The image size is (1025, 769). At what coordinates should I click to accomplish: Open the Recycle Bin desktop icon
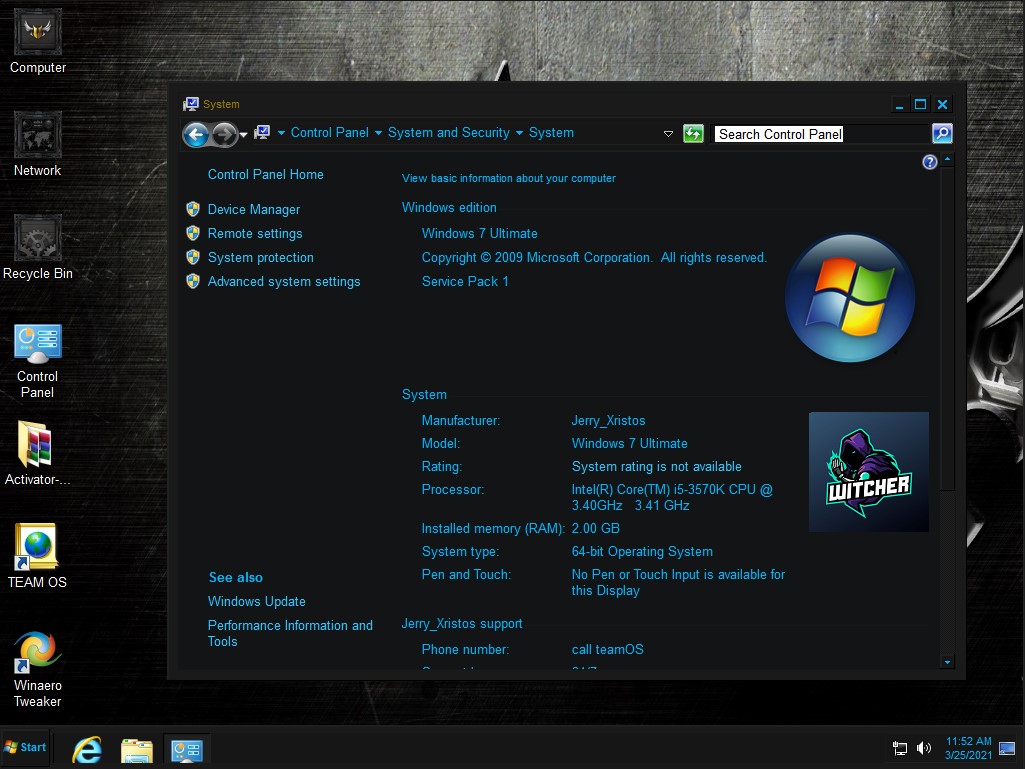pos(37,247)
